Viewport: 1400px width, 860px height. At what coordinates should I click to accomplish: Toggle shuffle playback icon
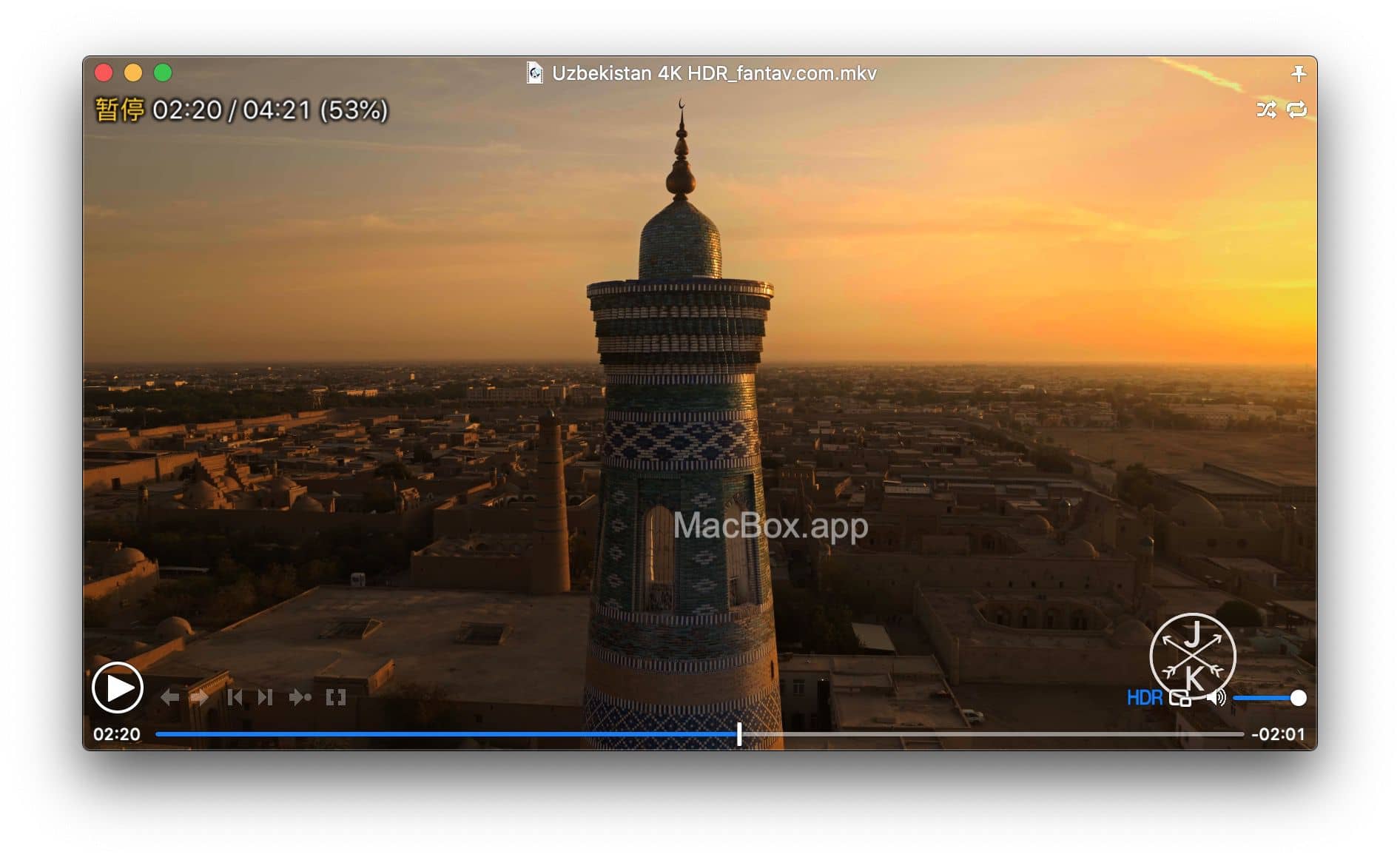(x=1266, y=110)
